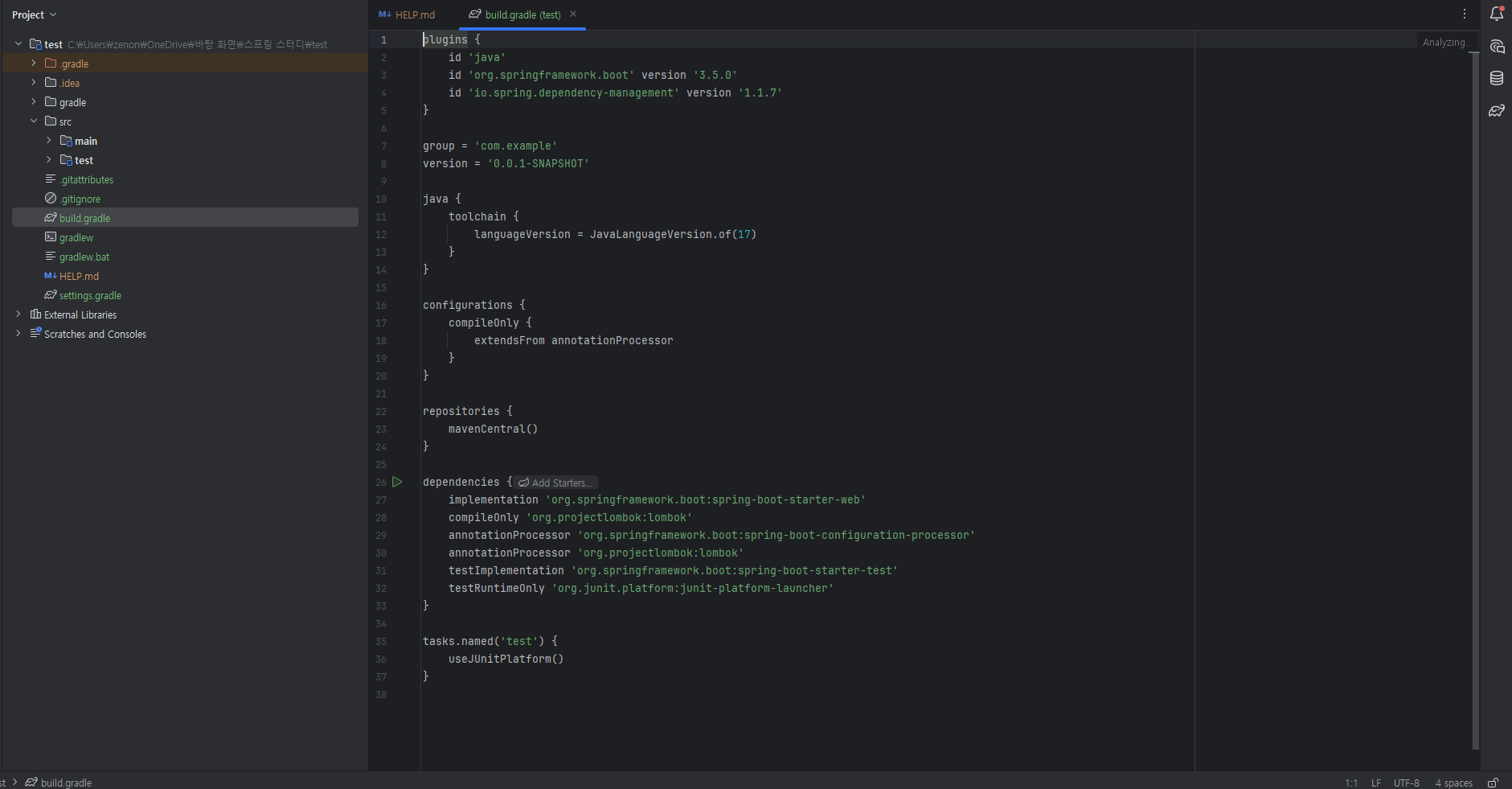Image resolution: width=1512 pixels, height=789 pixels.
Task: Expand the gradle folder
Action: pos(34,102)
